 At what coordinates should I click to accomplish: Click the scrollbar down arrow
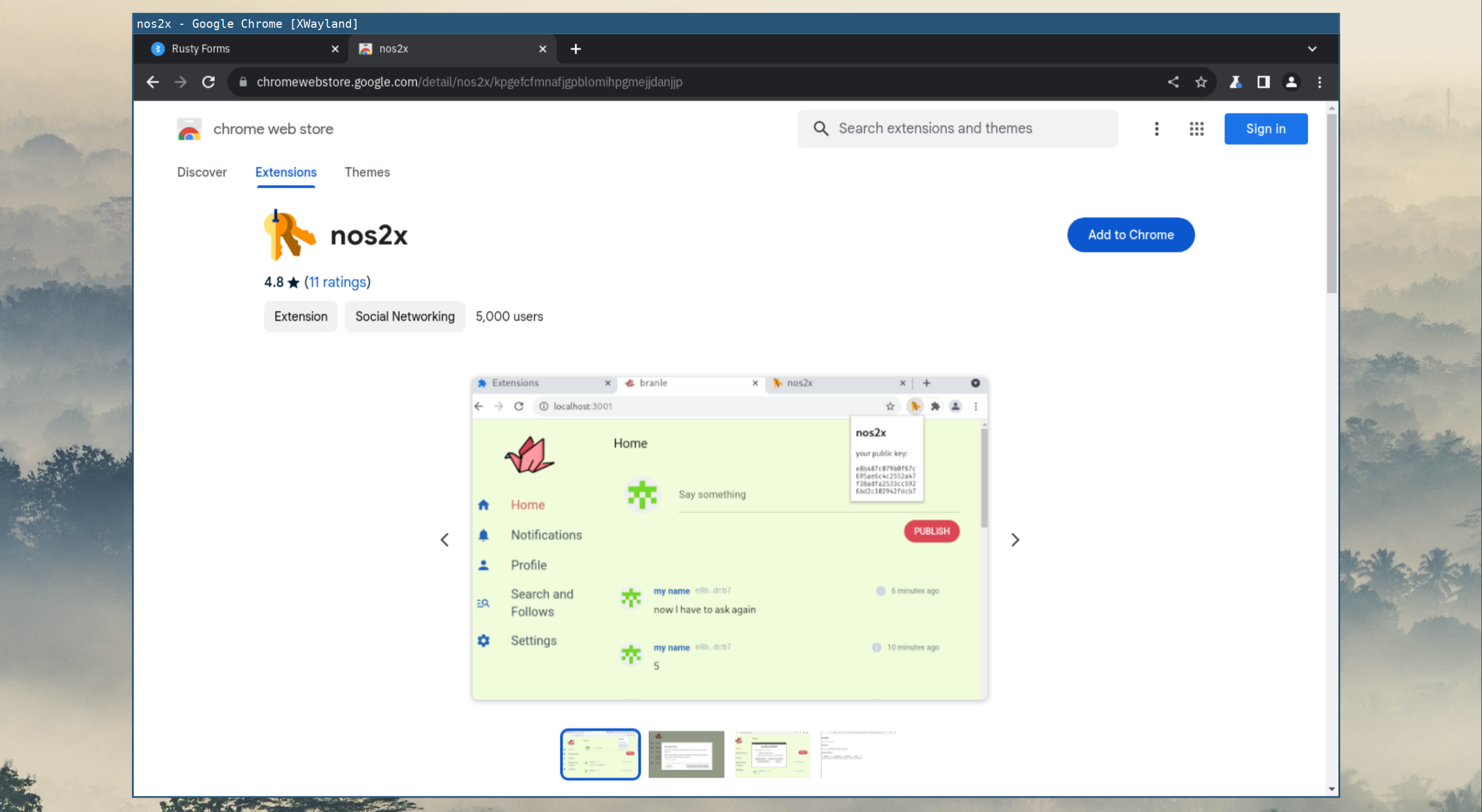1331,789
